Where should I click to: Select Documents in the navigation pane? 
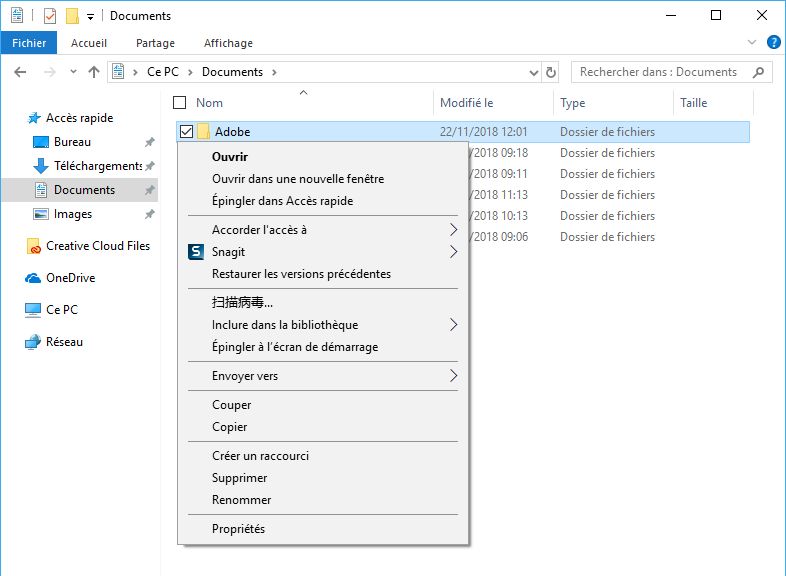tap(84, 190)
